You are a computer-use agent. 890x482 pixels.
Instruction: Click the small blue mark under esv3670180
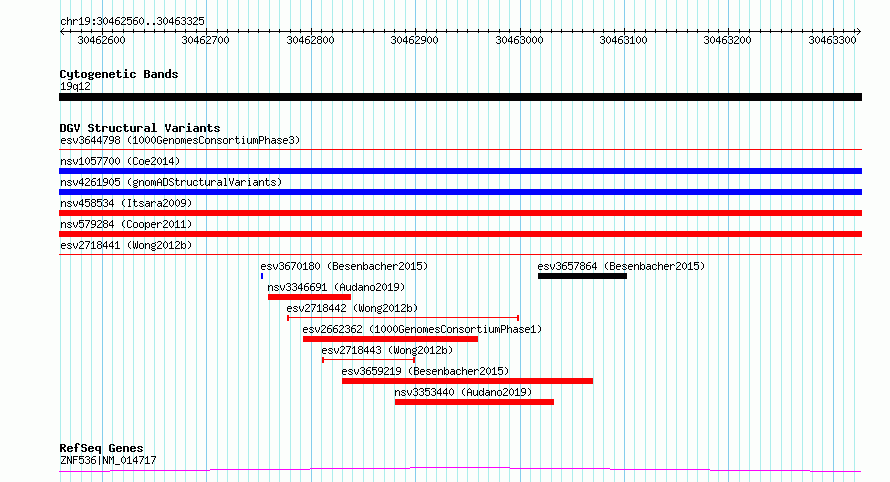[x=262, y=276]
